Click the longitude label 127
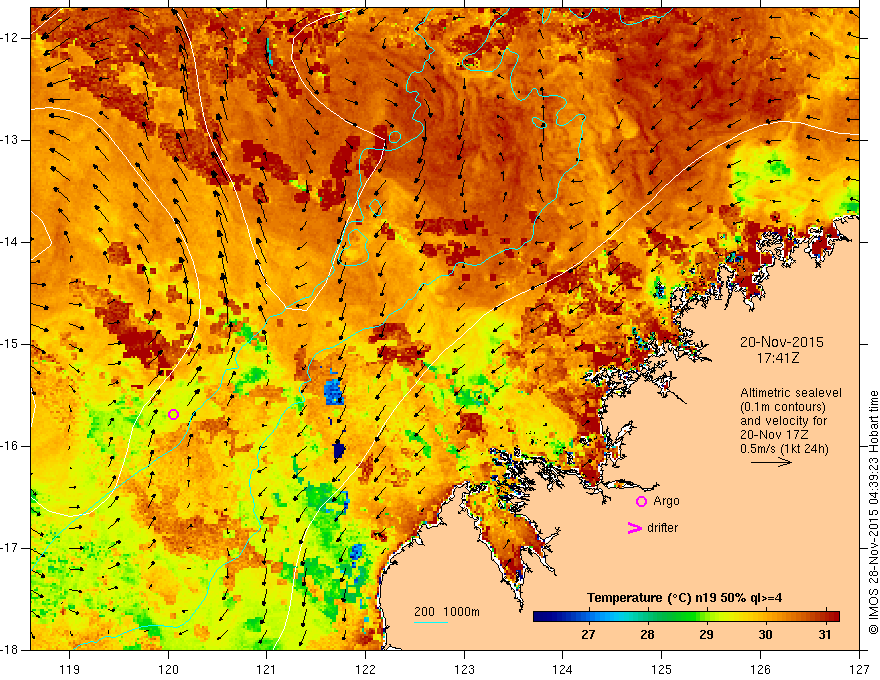 pos(859,669)
